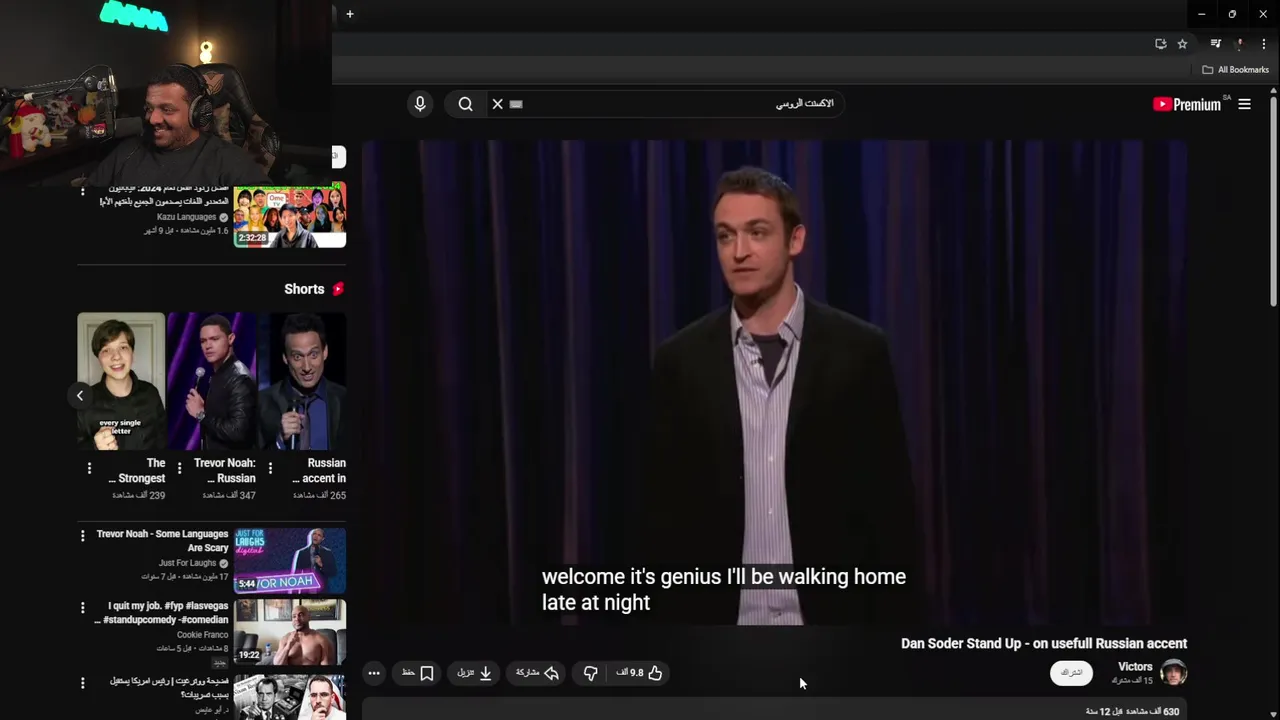Screen dimensions: 1280x720
Task: Share the video with the share button
Action: pyautogui.click(x=537, y=673)
